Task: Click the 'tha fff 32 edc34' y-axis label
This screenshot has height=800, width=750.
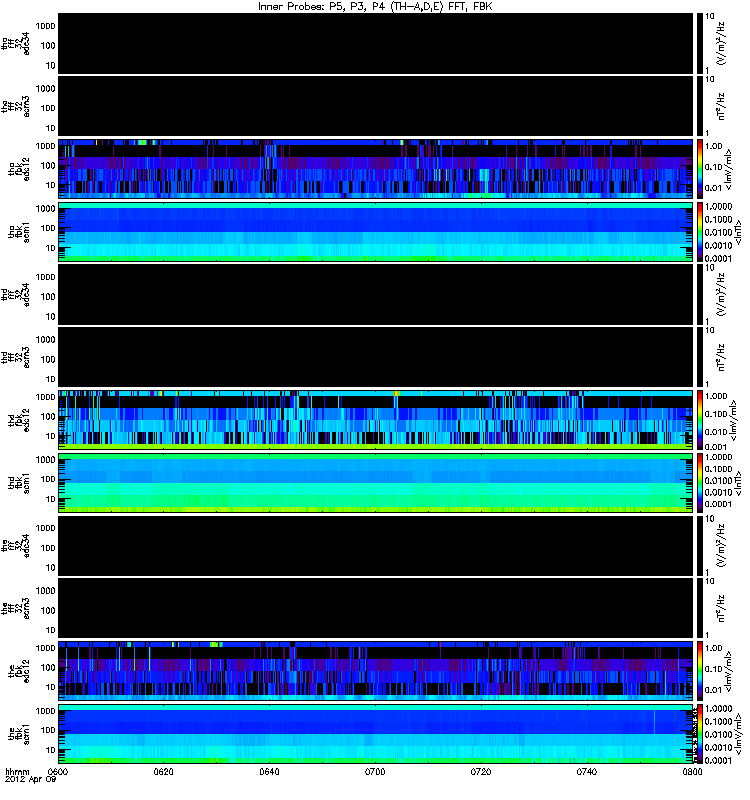Action: click(16, 44)
